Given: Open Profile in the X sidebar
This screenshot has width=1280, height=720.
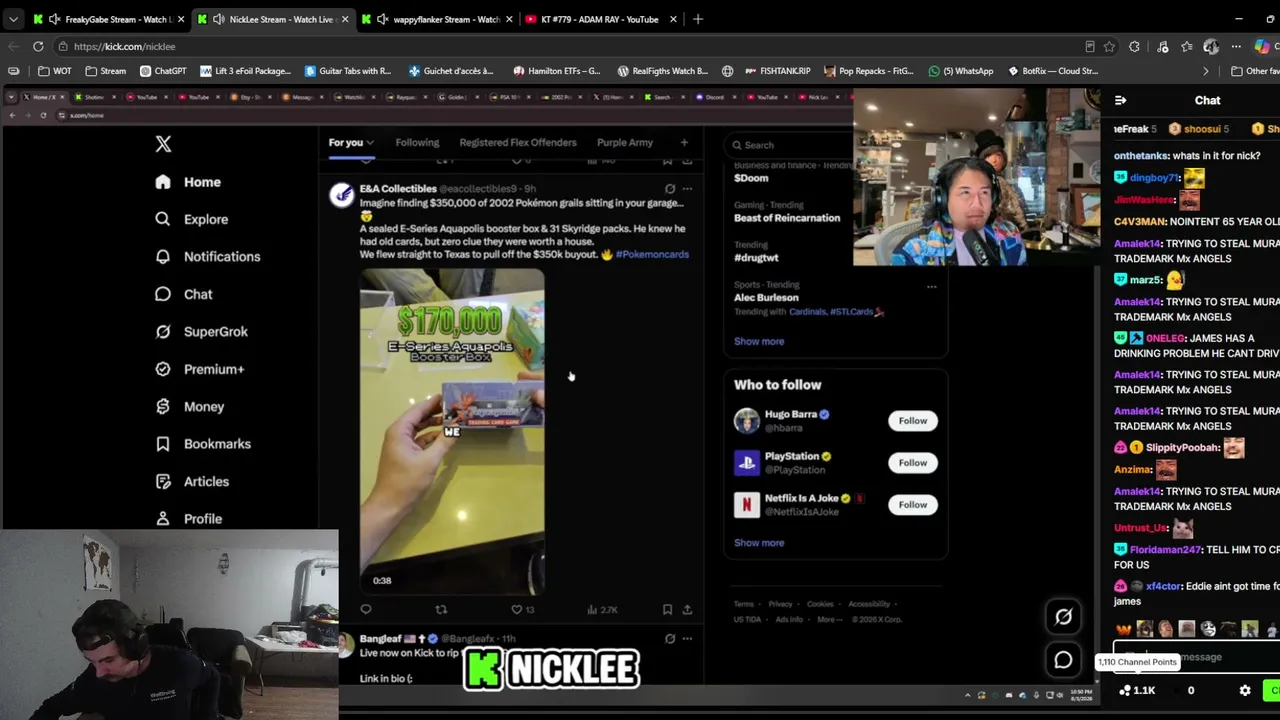Looking at the screenshot, I should coord(188,519).
